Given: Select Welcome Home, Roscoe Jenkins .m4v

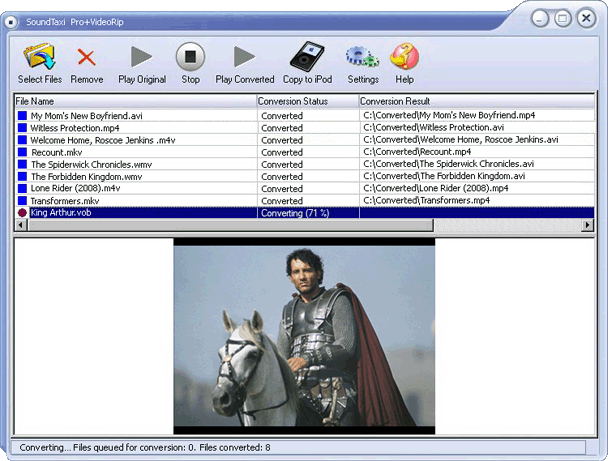Looking at the screenshot, I should (103, 140).
